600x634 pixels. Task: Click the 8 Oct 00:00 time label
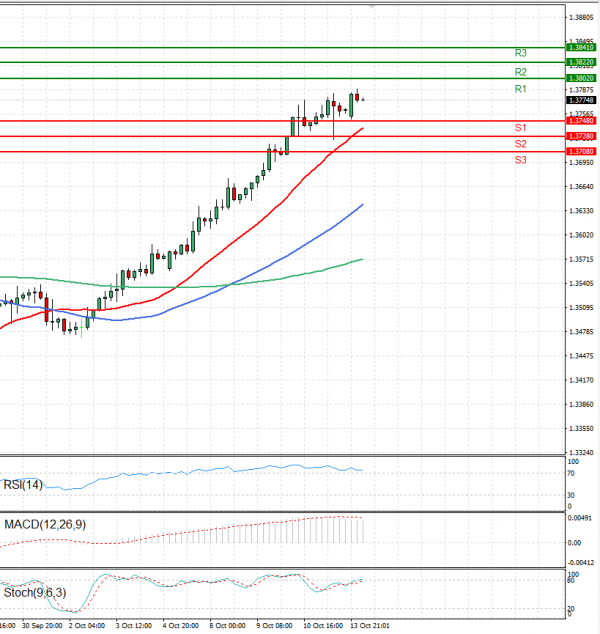227,626
